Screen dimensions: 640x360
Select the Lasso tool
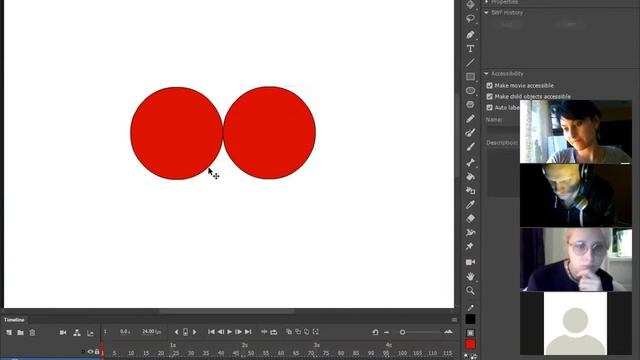click(470, 19)
